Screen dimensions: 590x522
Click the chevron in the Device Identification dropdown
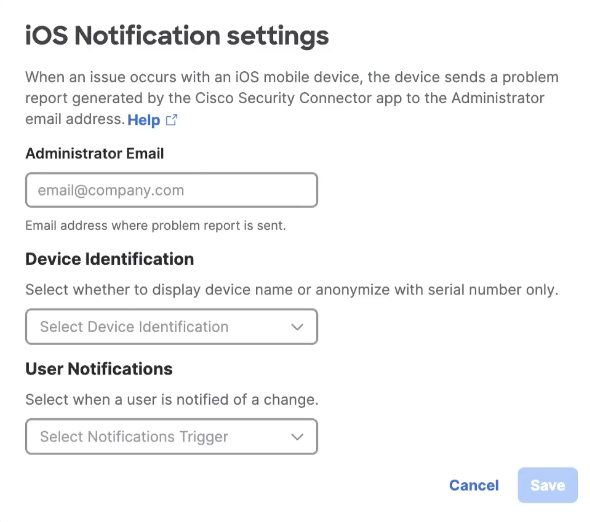coord(297,327)
